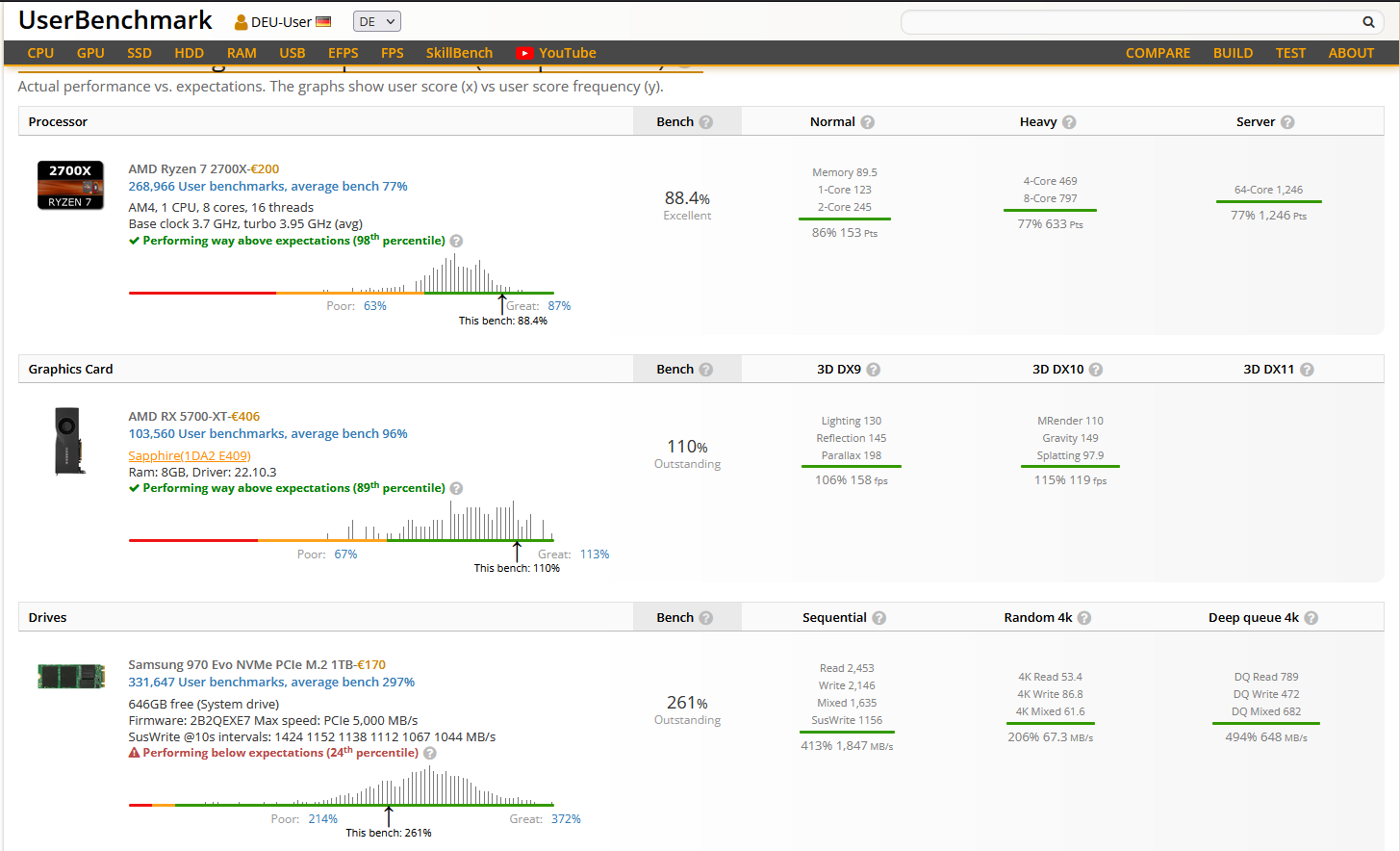Open the DE language dropdown
This screenshot has height=851, width=1400.
click(377, 21)
